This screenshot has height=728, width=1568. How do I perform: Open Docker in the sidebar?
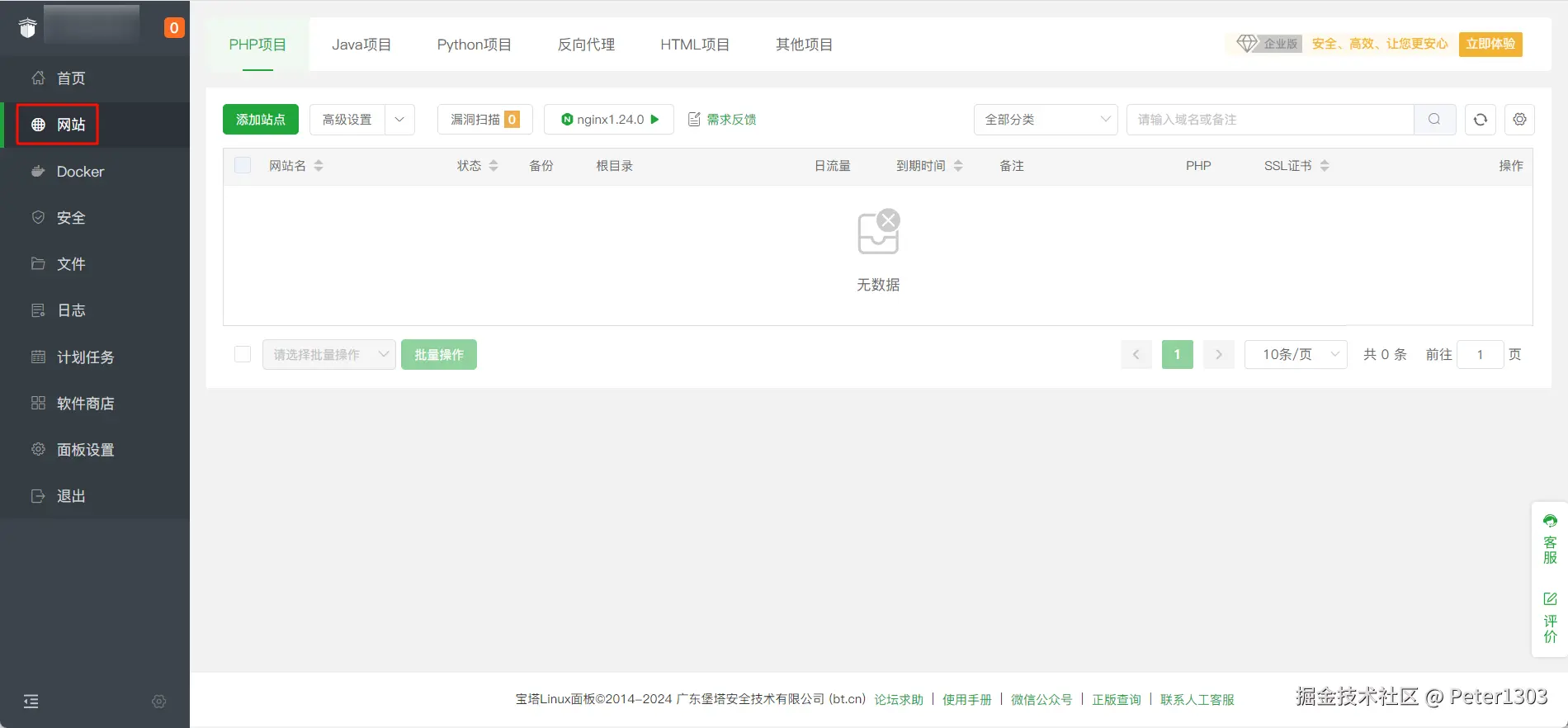(x=95, y=172)
